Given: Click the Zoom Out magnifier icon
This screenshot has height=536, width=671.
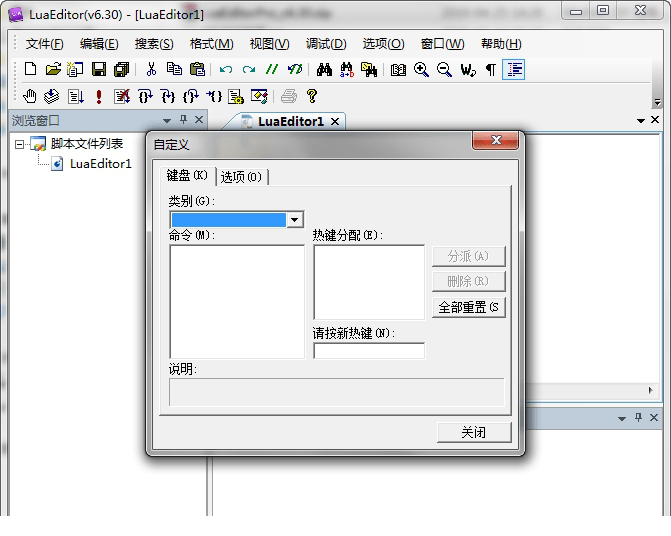Looking at the screenshot, I should [444, 69].
